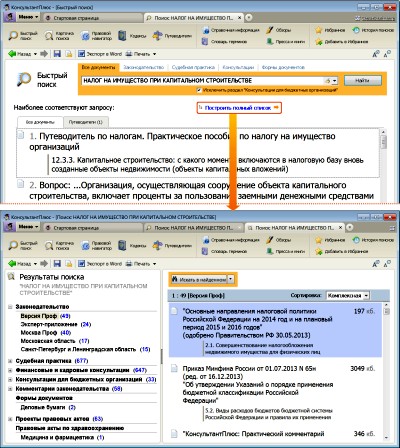This screenshot has width=400, height=448.
Task: Open Карточка поиска in top window toolbar
Action: coord(59,35)
